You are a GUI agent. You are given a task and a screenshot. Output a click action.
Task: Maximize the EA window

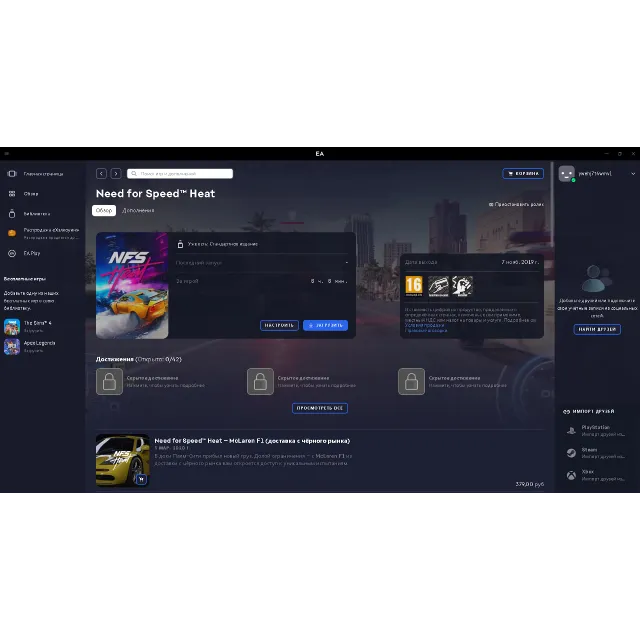(620, 153)
